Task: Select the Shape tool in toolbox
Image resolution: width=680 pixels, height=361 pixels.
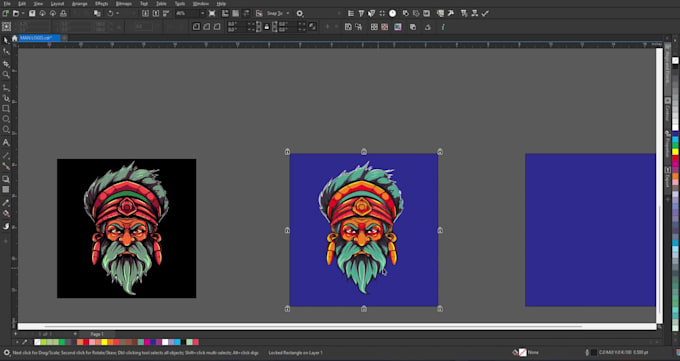Action: point(6,51)
